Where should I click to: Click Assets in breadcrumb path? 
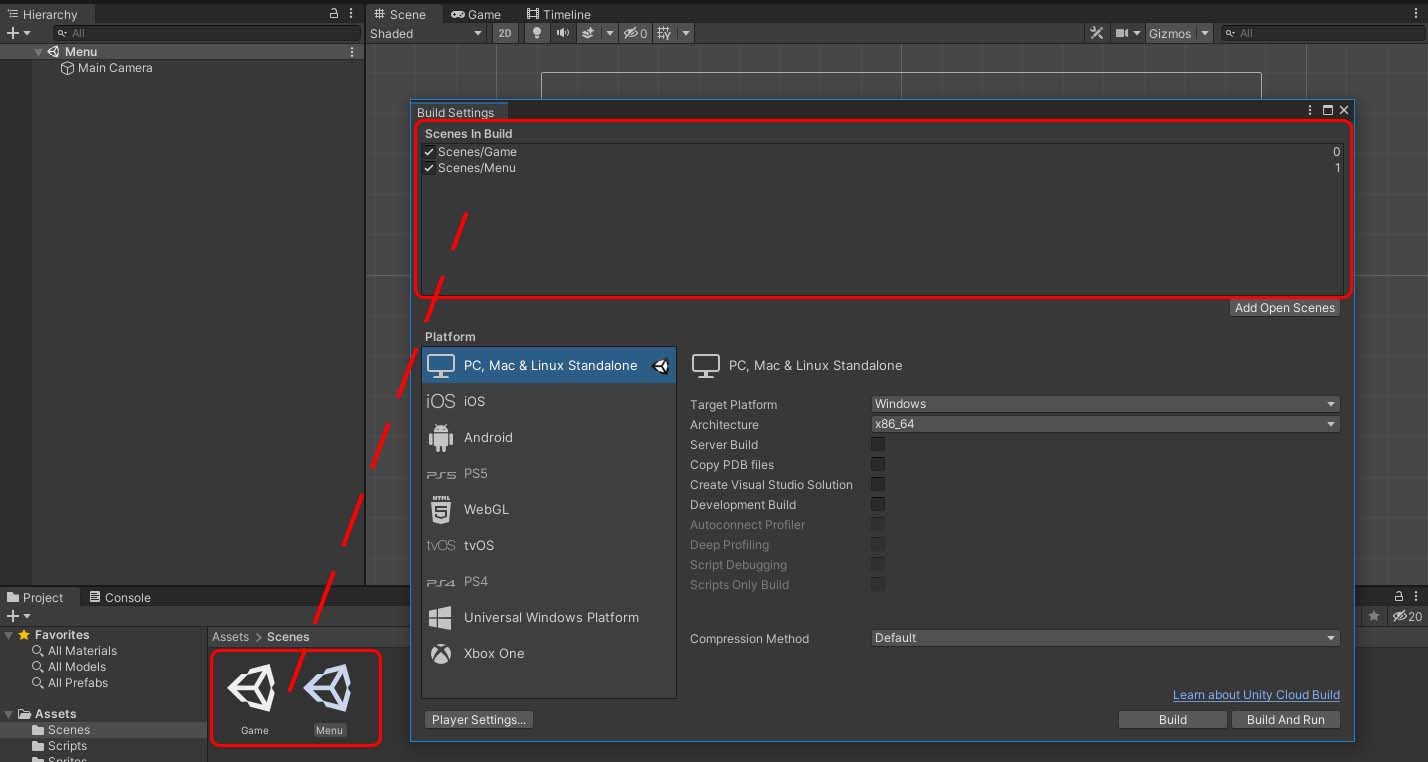(x=230, y=637)
